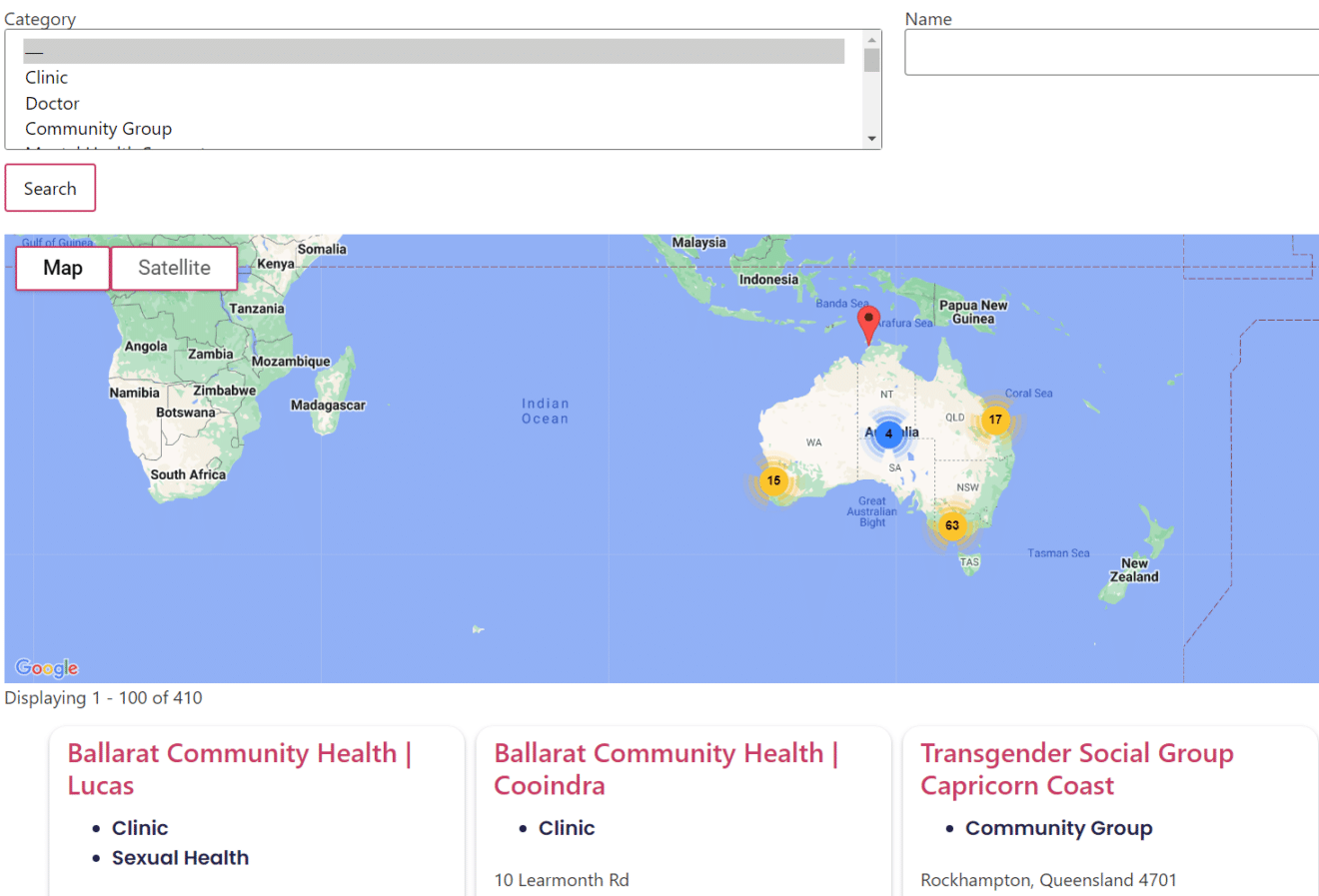
Task: Select Doctor in the Category list
Action: tap(51, 103)
